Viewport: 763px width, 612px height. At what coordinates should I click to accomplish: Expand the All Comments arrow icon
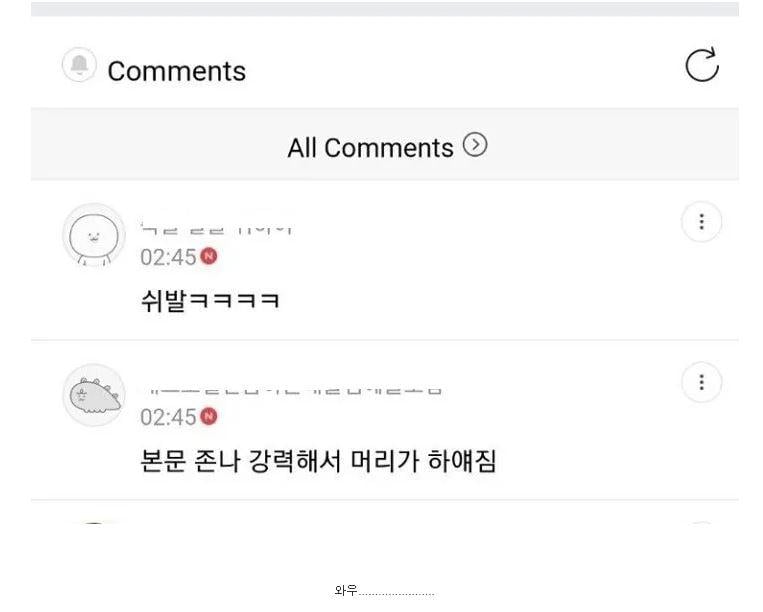476,146
